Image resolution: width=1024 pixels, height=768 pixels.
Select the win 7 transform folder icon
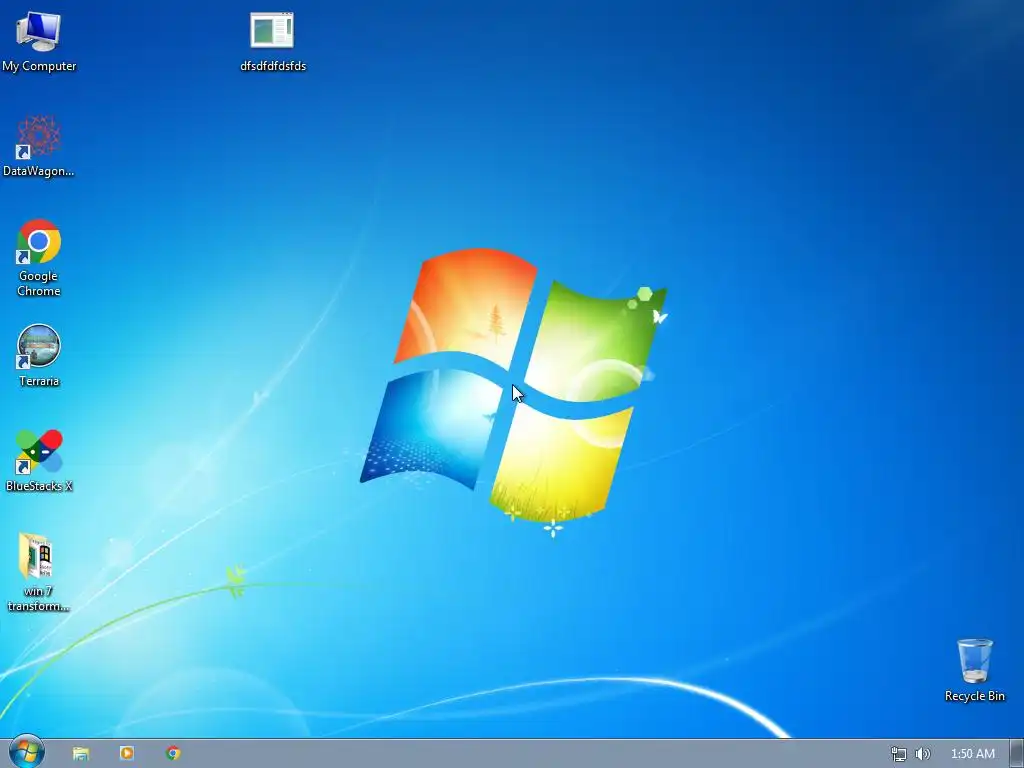click(x=39, y=573)
